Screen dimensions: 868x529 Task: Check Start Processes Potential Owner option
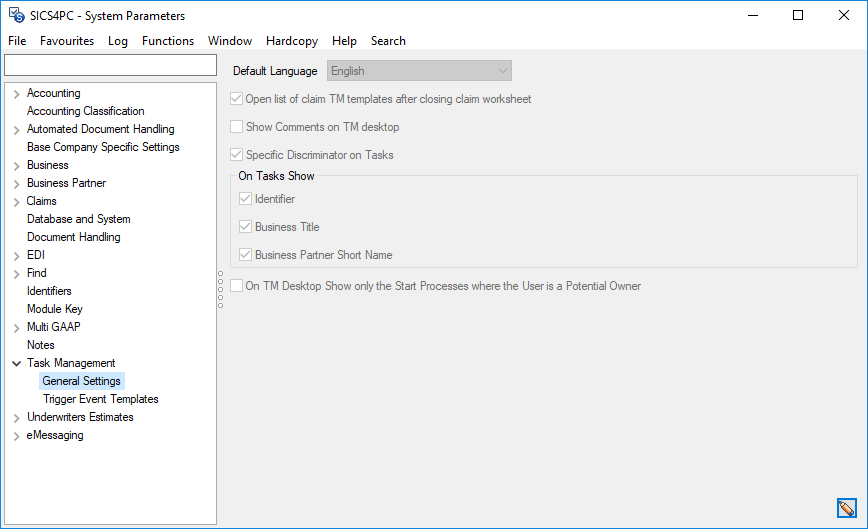(236, 286)
